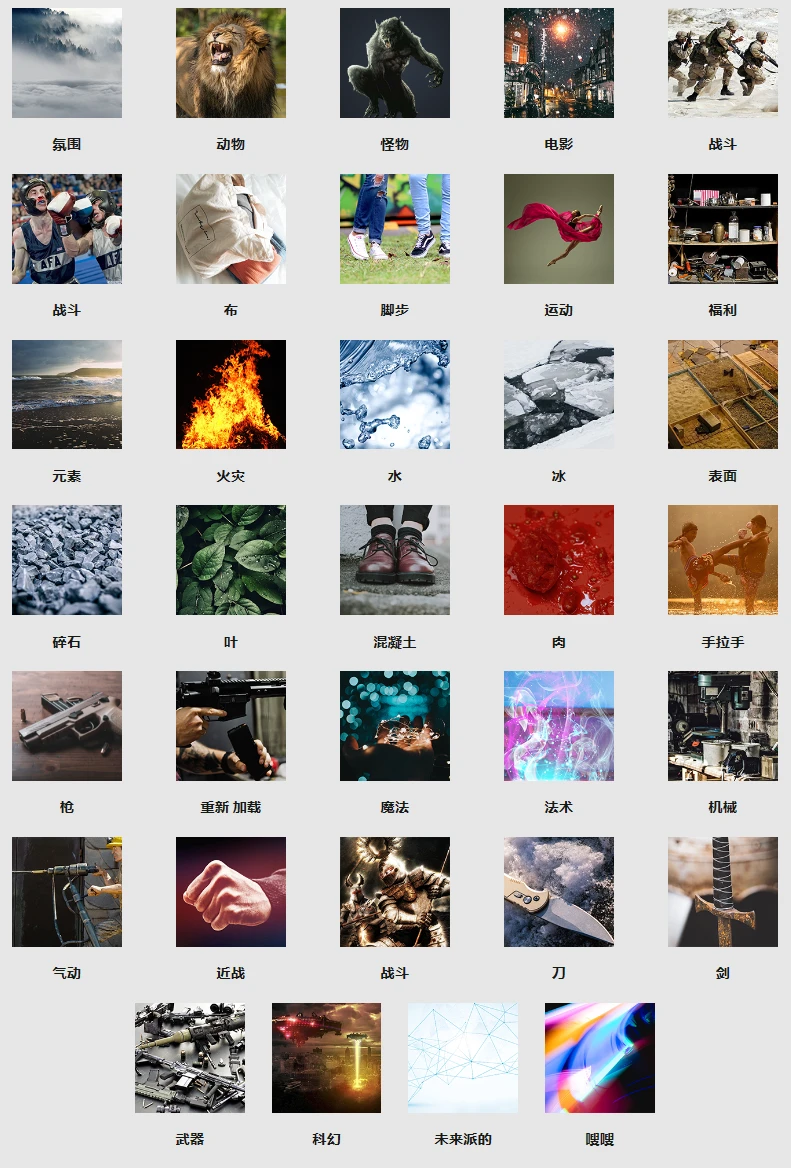The width and height of the screenshot is (791, 1168).
Task: Select the werewolf 怪物 thumbnail
Action: pyautogui.click(x=395, y=63)
